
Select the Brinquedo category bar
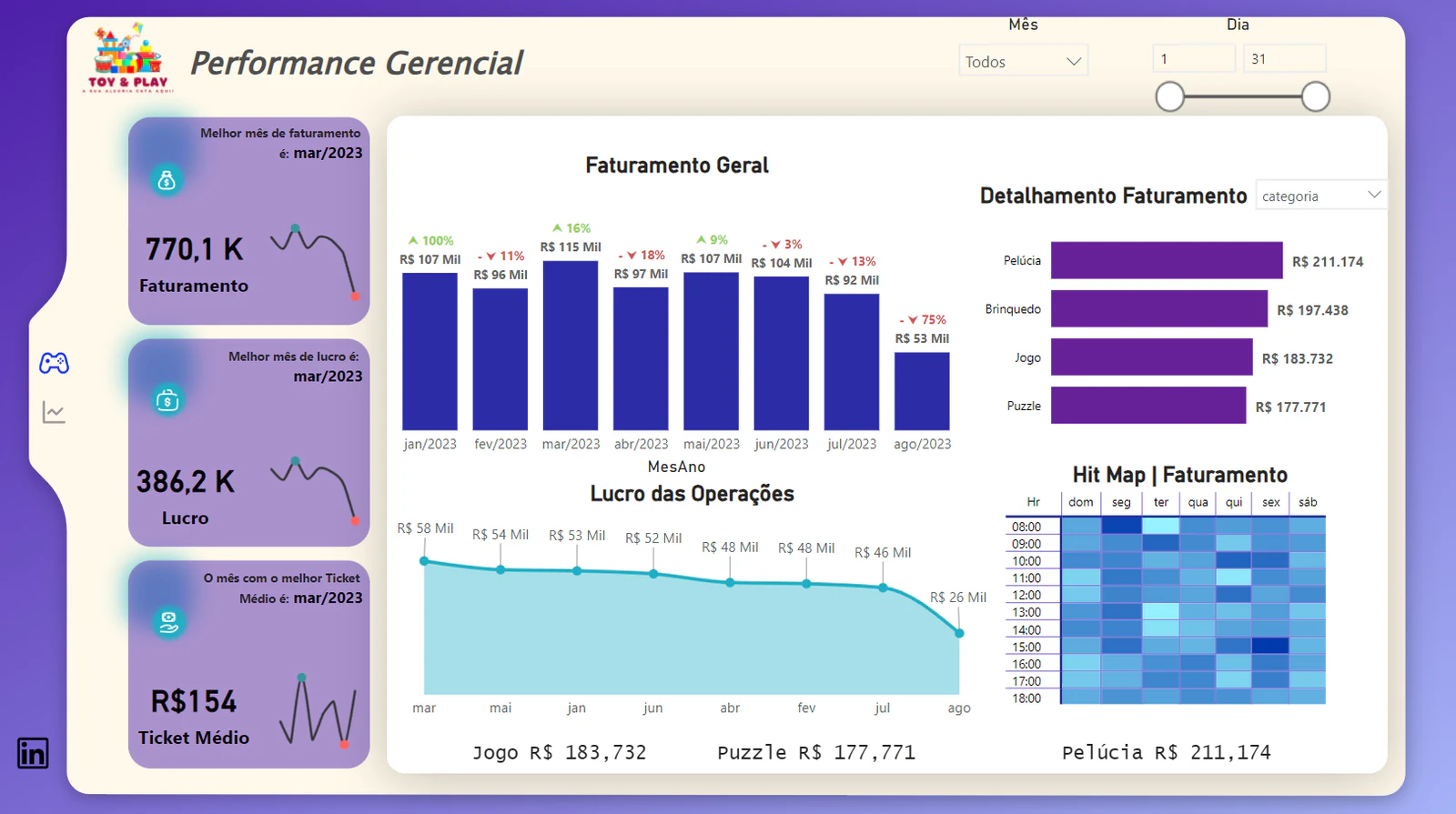[1159, 308]
